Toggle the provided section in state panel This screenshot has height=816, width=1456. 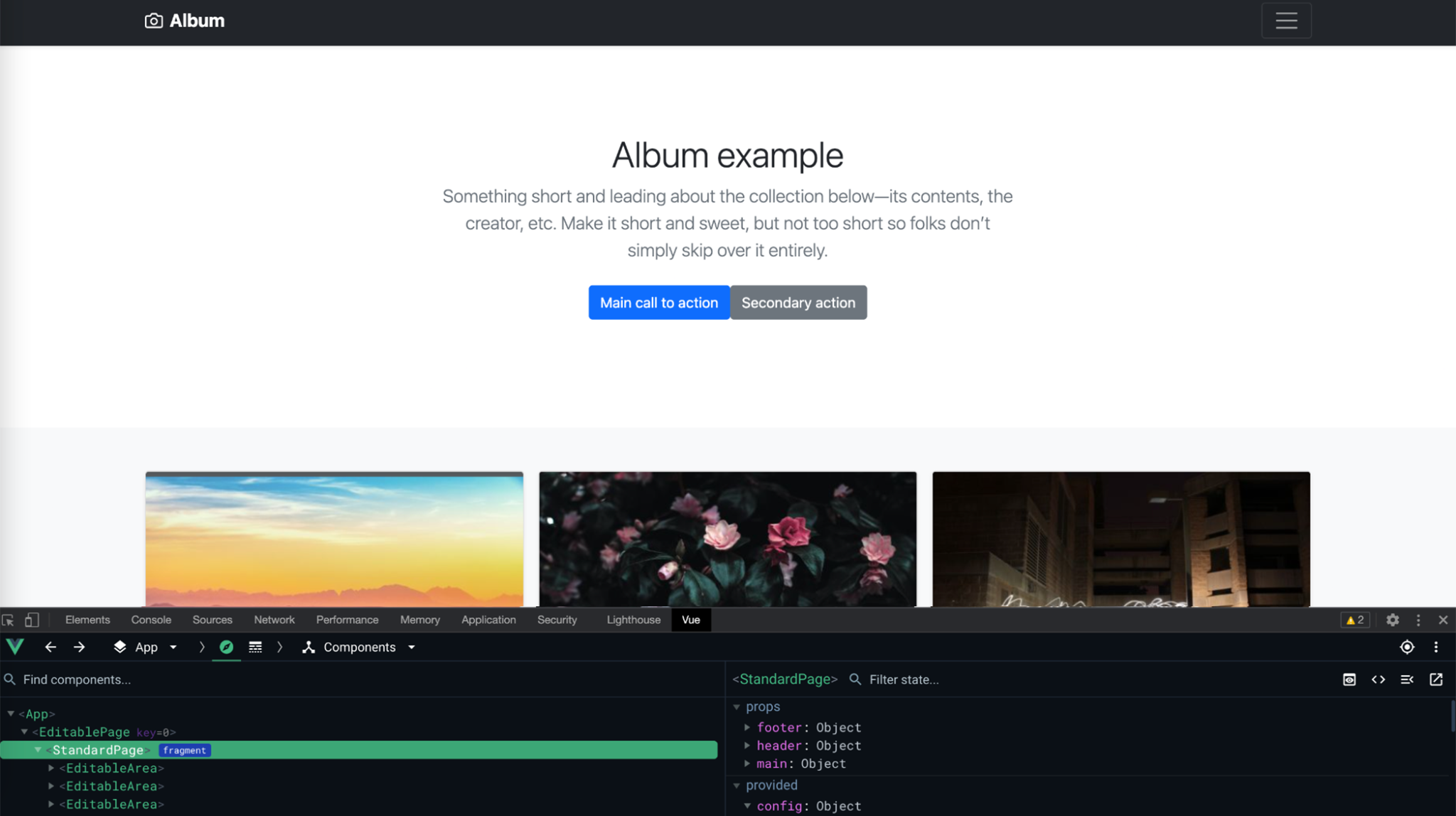pos(737,785)
